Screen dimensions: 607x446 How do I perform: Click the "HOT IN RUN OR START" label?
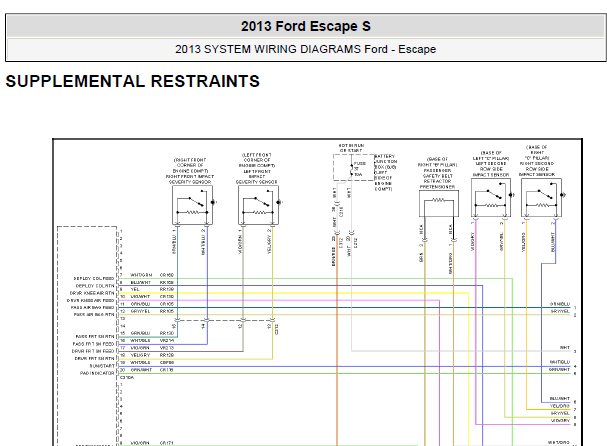[351, 148]
